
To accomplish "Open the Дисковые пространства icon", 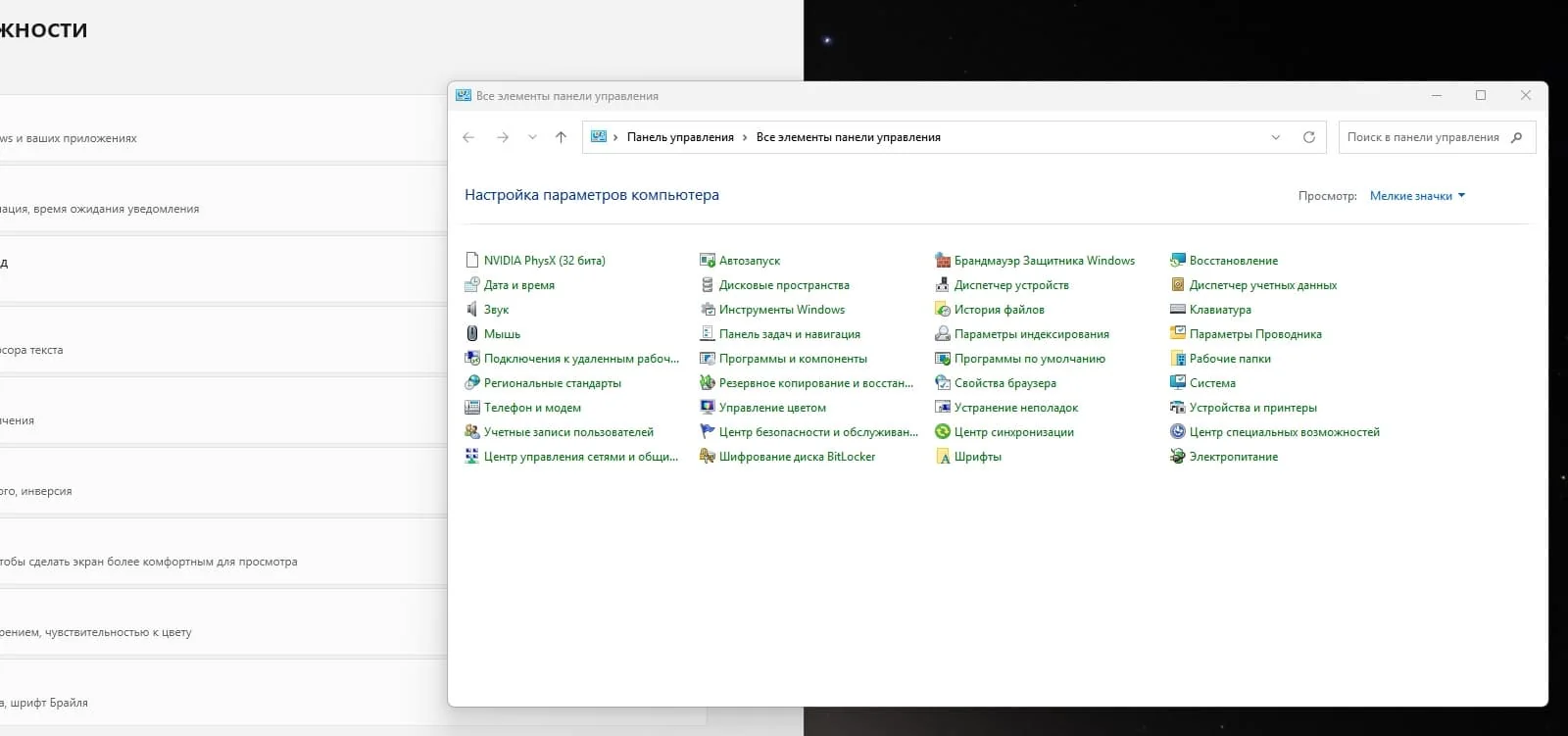I will coord(708,285).
